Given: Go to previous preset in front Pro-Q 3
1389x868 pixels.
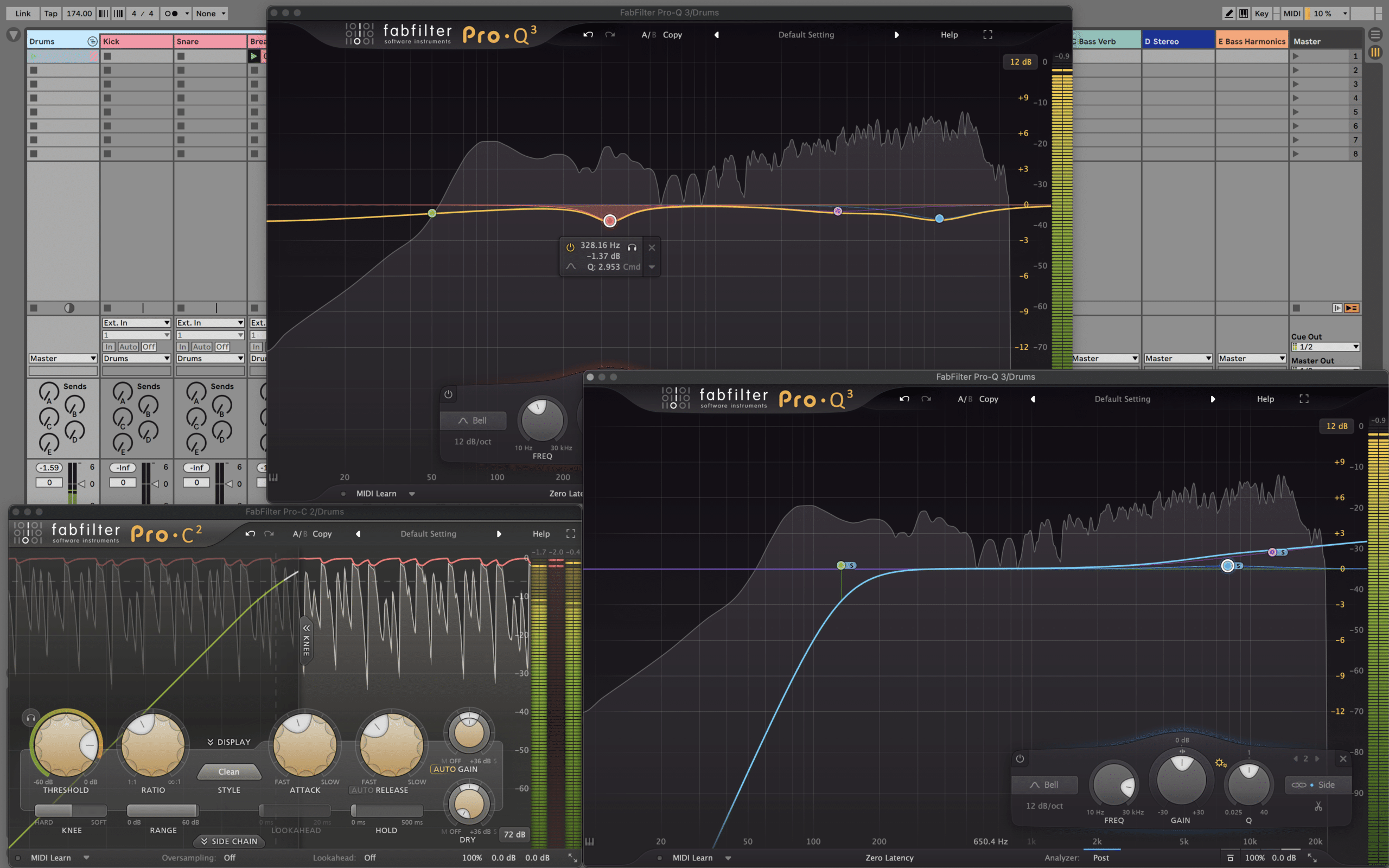Looking at the screenshot, I should (1033, 398).
